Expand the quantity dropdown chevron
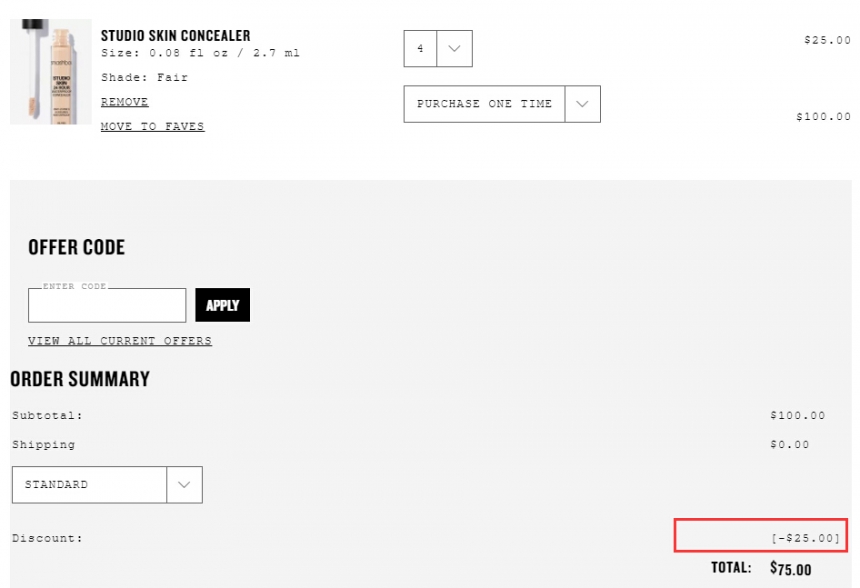Viewport: 860px width, 588px height. [x=454, y=49]
